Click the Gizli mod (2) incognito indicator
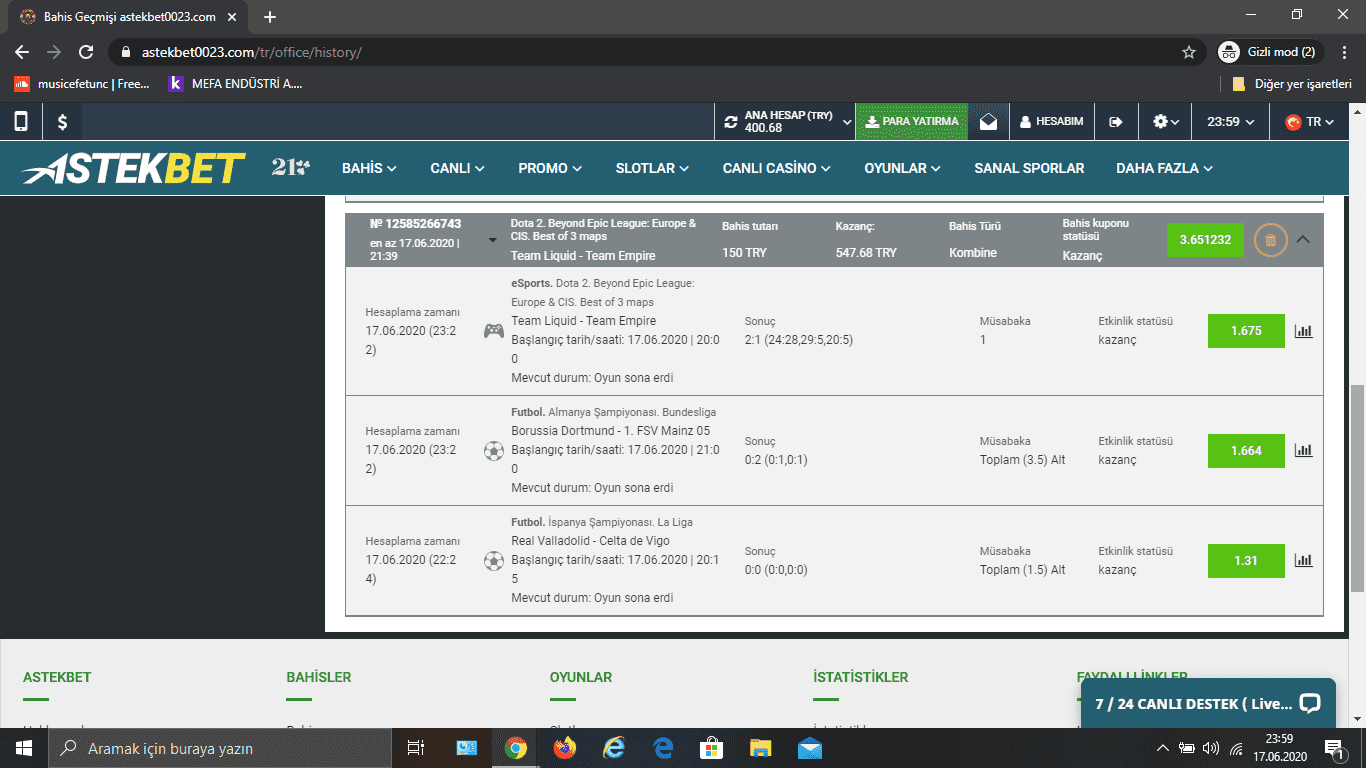1366x768 pixels. tap(1272, 52)
